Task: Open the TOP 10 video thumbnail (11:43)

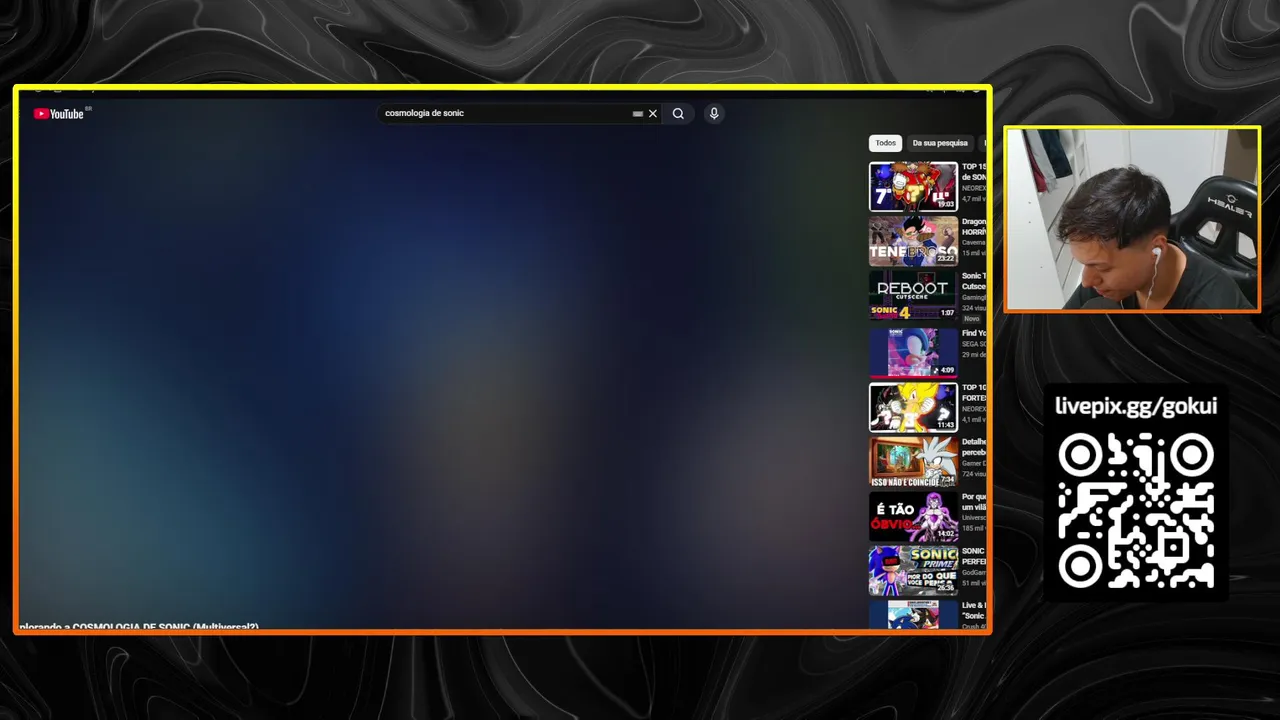Action: tap(913, 407)
